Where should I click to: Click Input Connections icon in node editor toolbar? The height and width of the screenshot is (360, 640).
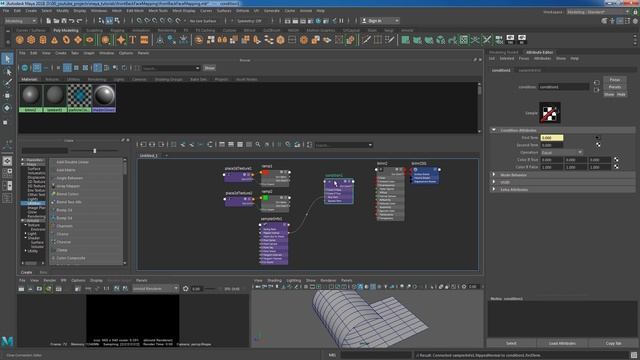pyautogui.click(x=143, y=144)
